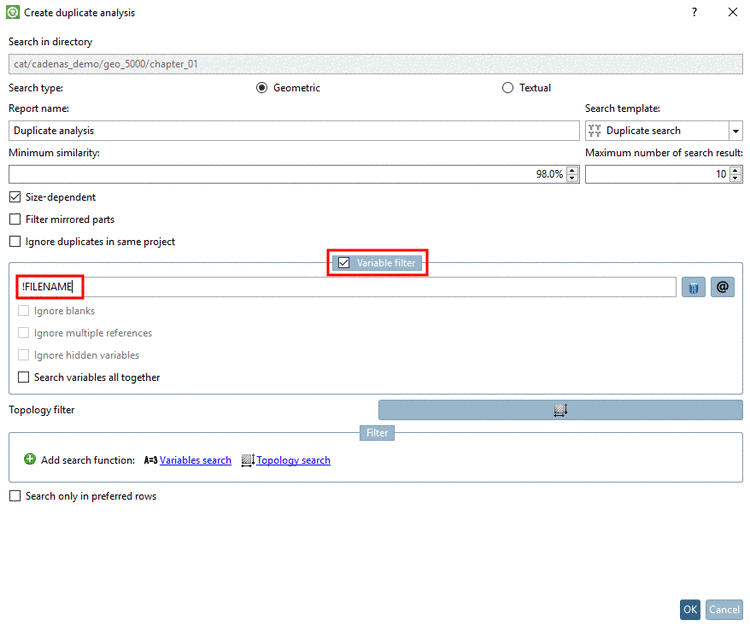This screenshot has height=626, width=750.
Task: Click the !FILENAME variable filter field
Action: [x=347, y=287]
